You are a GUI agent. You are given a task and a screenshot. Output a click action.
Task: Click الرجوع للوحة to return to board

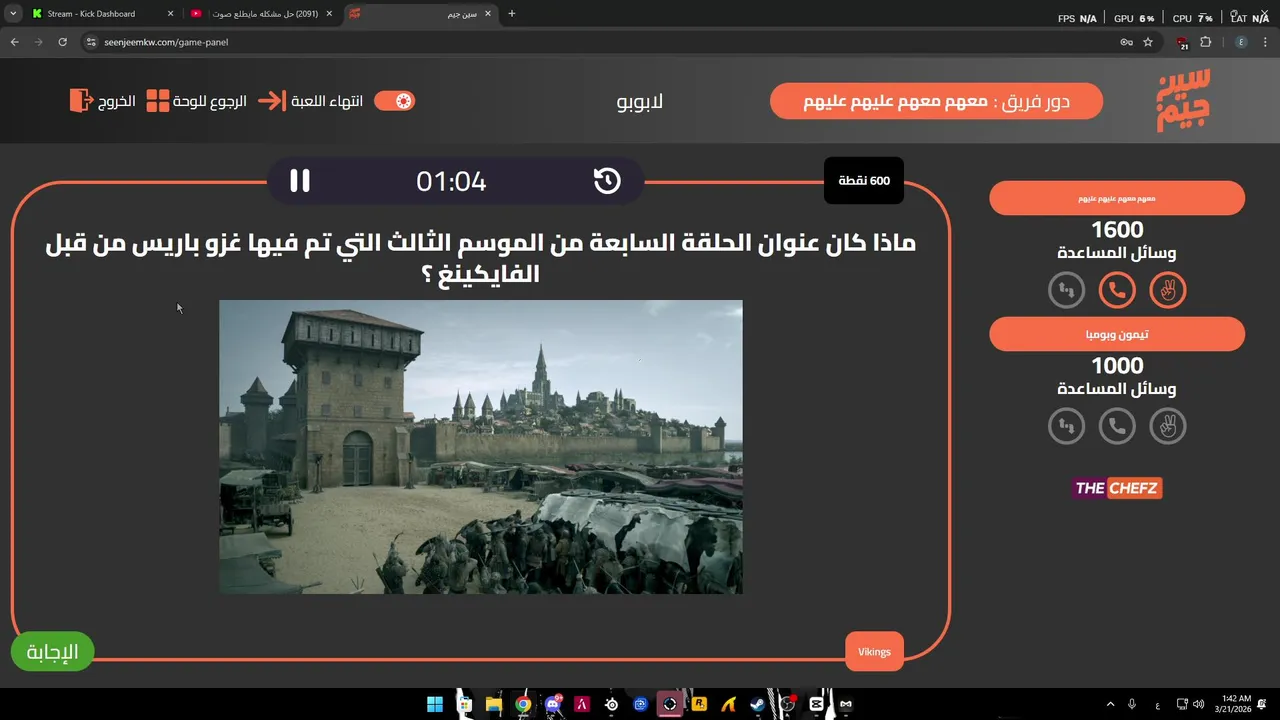tap(196, 101)
